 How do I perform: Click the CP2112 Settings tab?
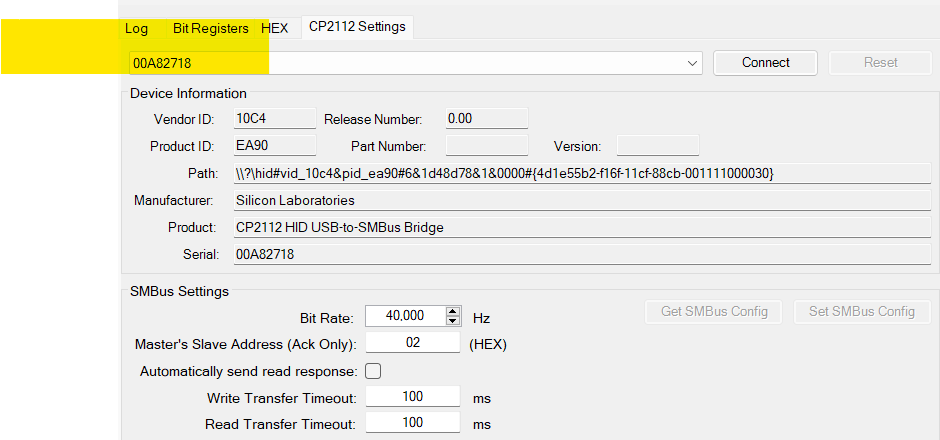(357, 27)
